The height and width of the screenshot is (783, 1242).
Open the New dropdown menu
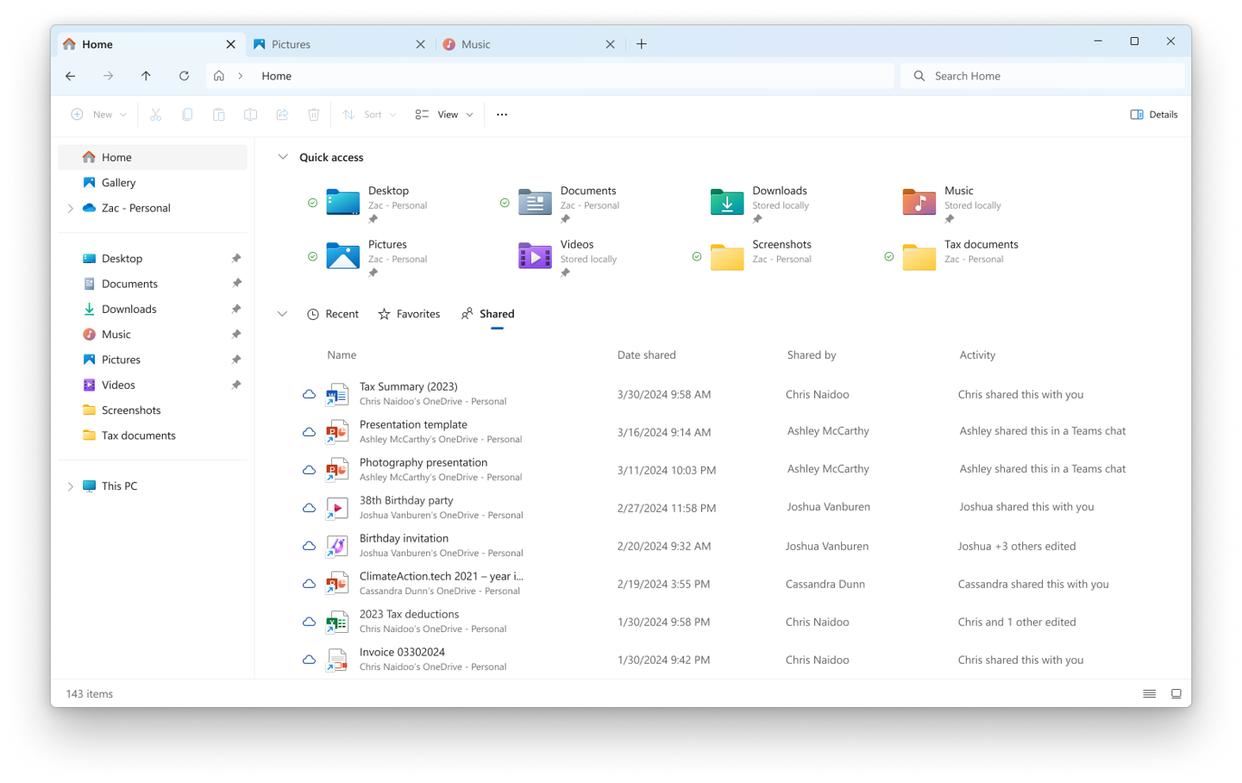point(99,114)
